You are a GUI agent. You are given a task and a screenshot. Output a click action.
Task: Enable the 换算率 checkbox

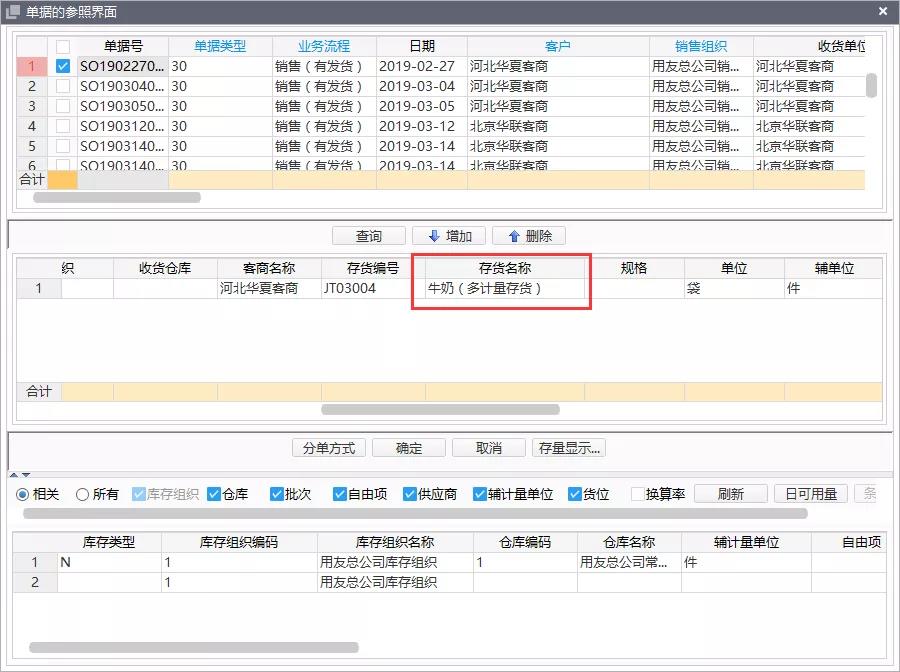point(638,494)
